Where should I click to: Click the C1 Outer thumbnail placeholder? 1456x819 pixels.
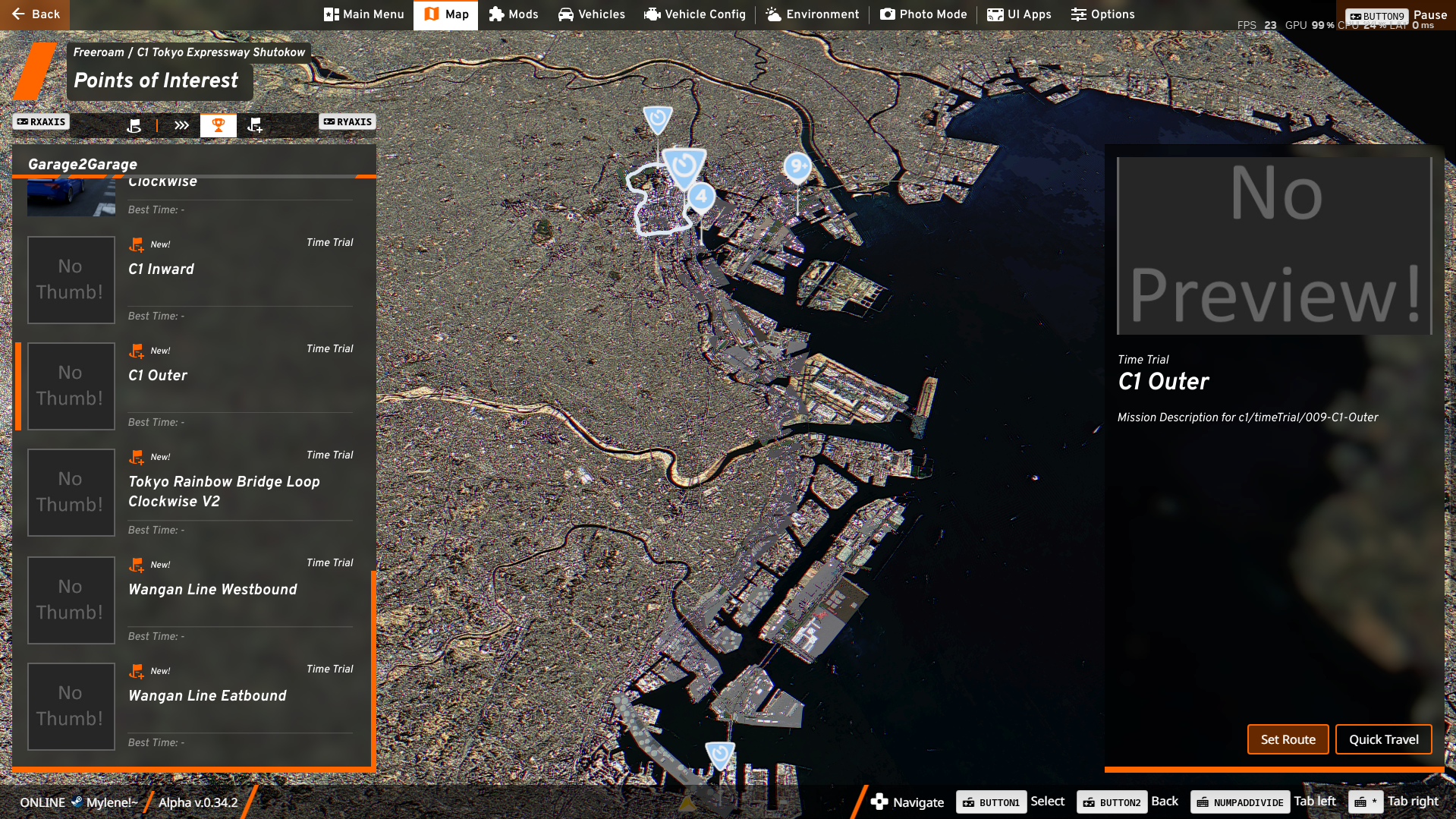(71, 386)
